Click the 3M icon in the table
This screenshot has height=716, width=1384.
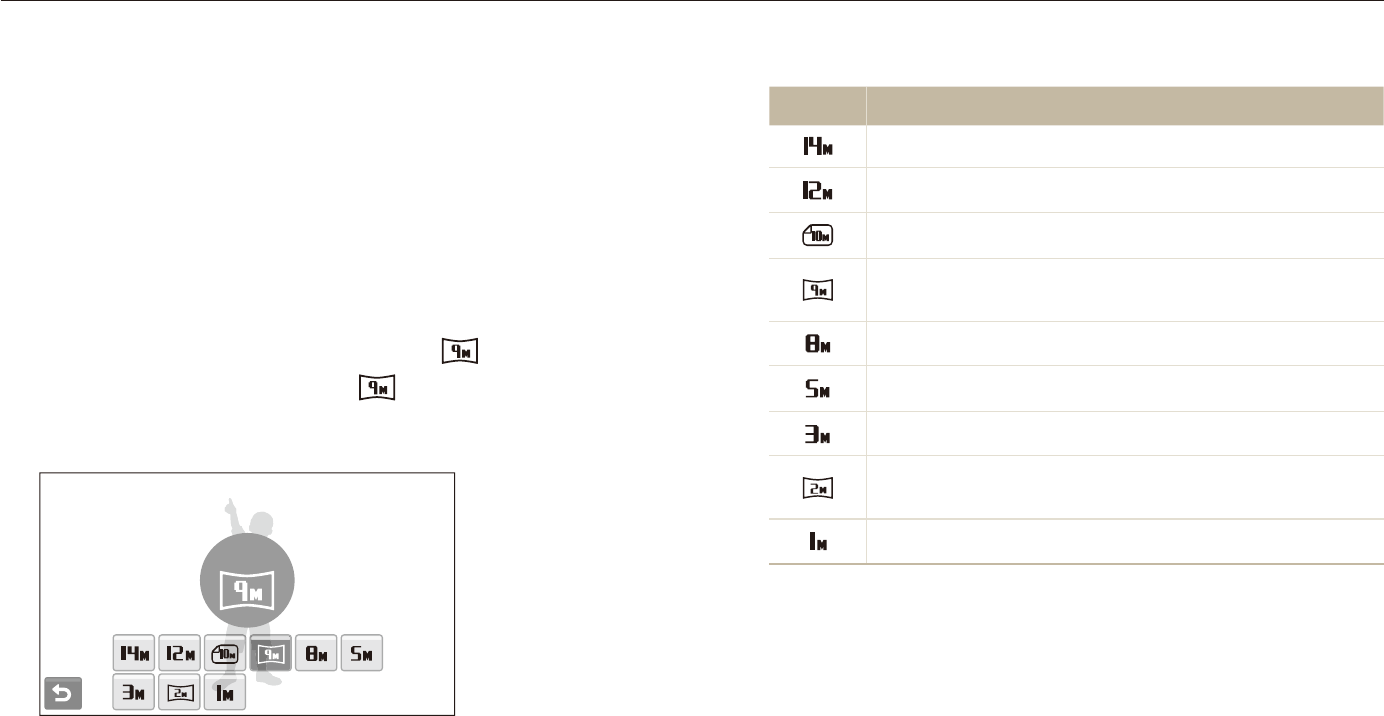coord(817,434)
